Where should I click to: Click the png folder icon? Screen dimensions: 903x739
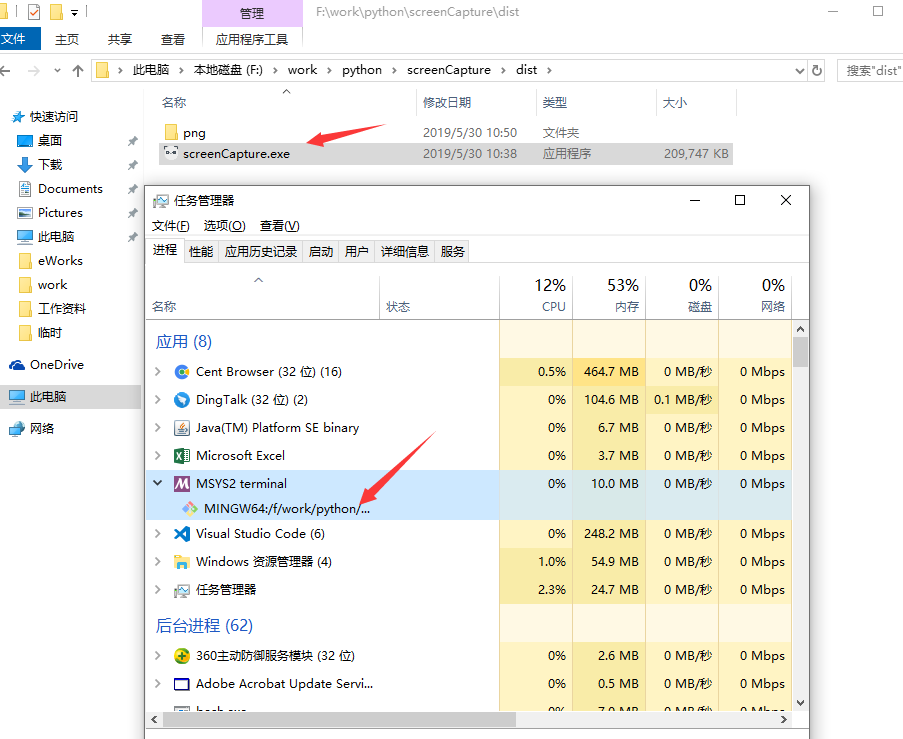tap(171, 132)
